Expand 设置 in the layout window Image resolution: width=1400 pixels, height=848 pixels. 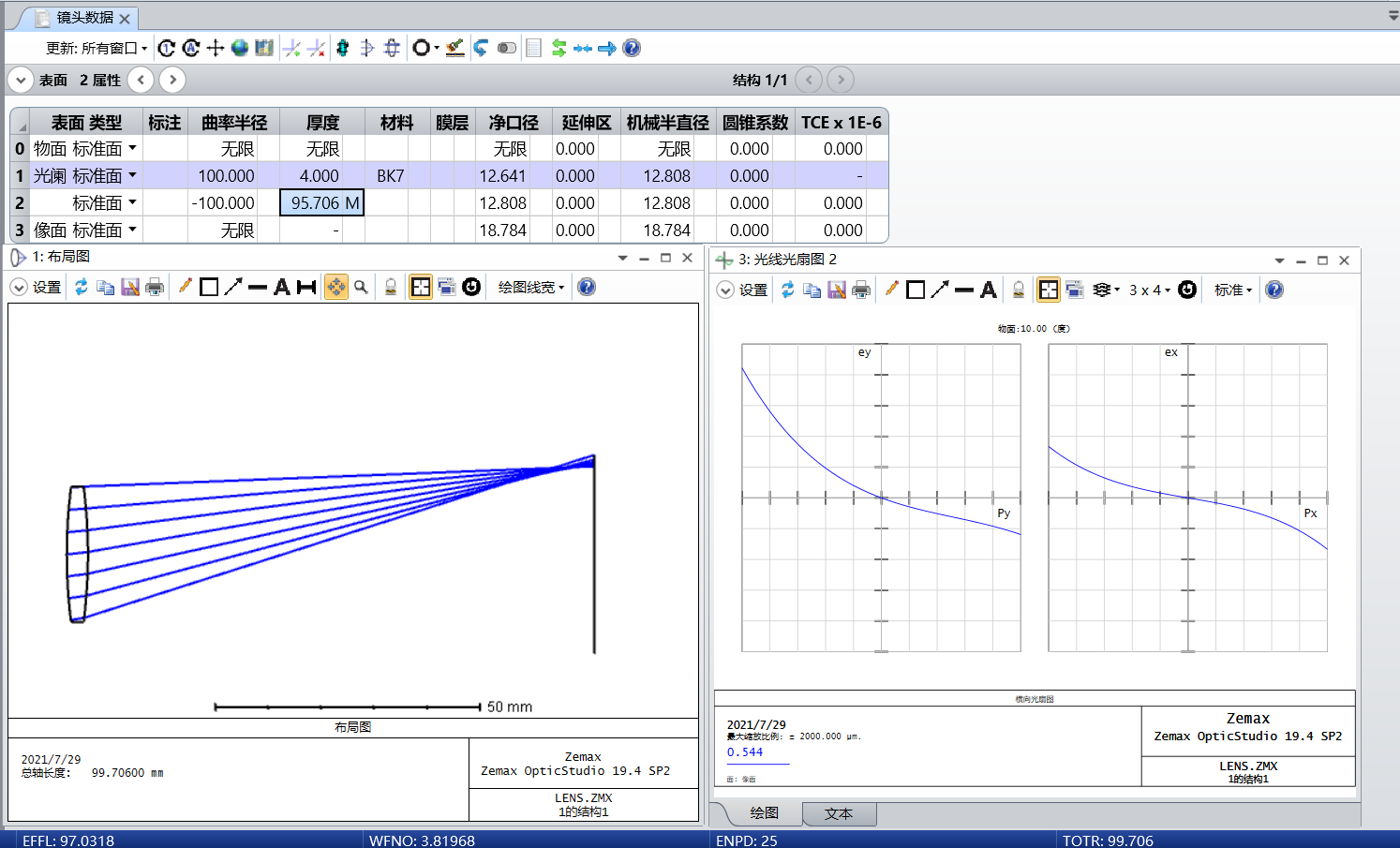click(x=36, y=288)
